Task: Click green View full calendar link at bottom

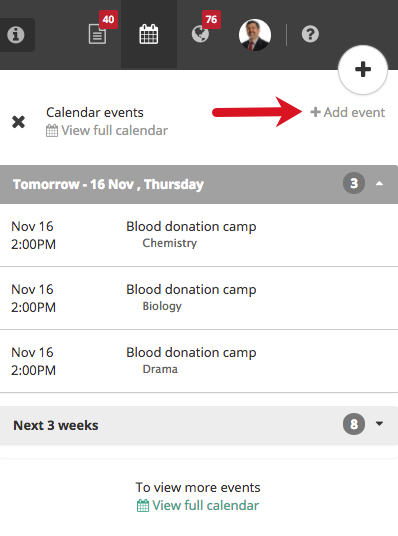Action: [205, 505]
